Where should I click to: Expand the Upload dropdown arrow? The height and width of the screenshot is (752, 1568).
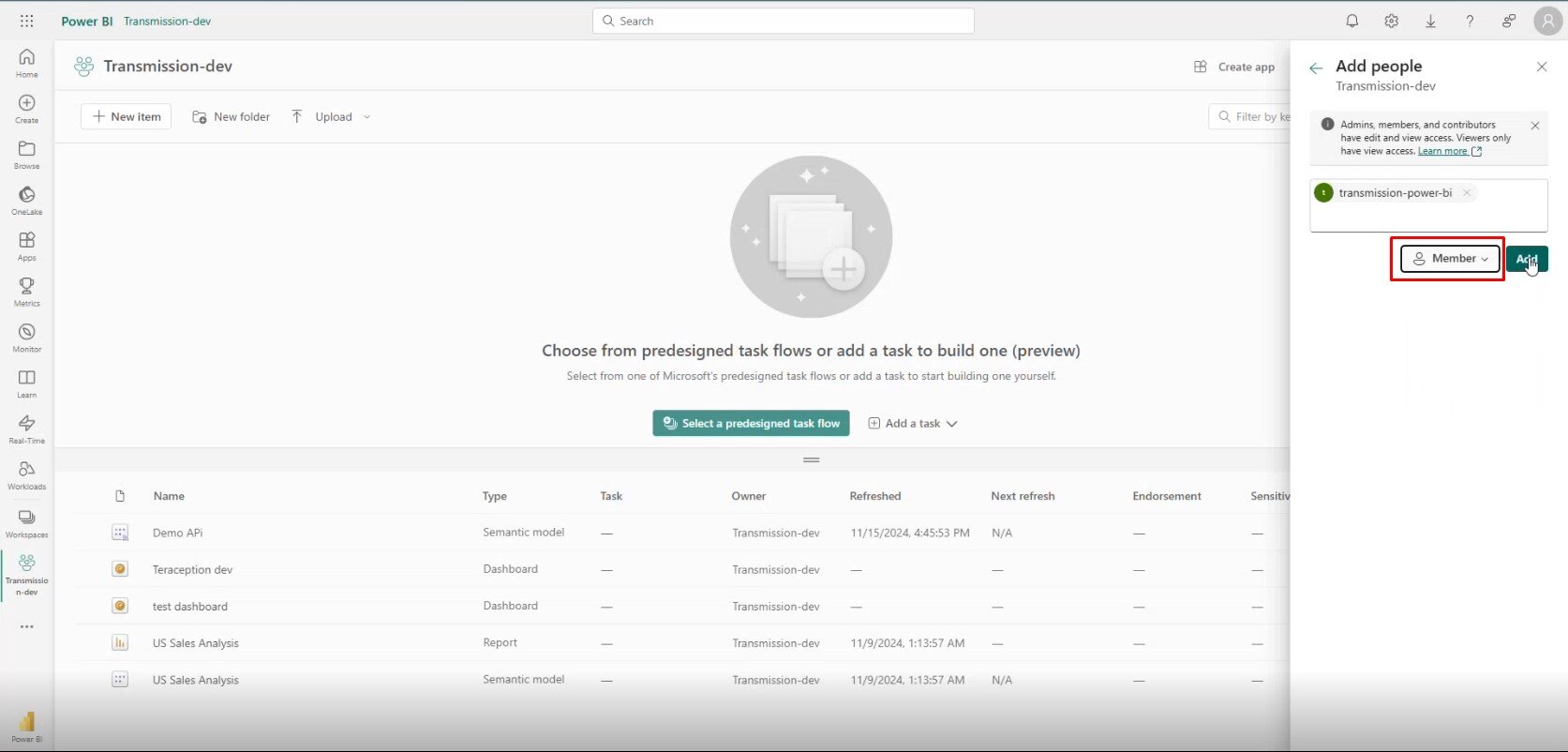pos(366,117)
